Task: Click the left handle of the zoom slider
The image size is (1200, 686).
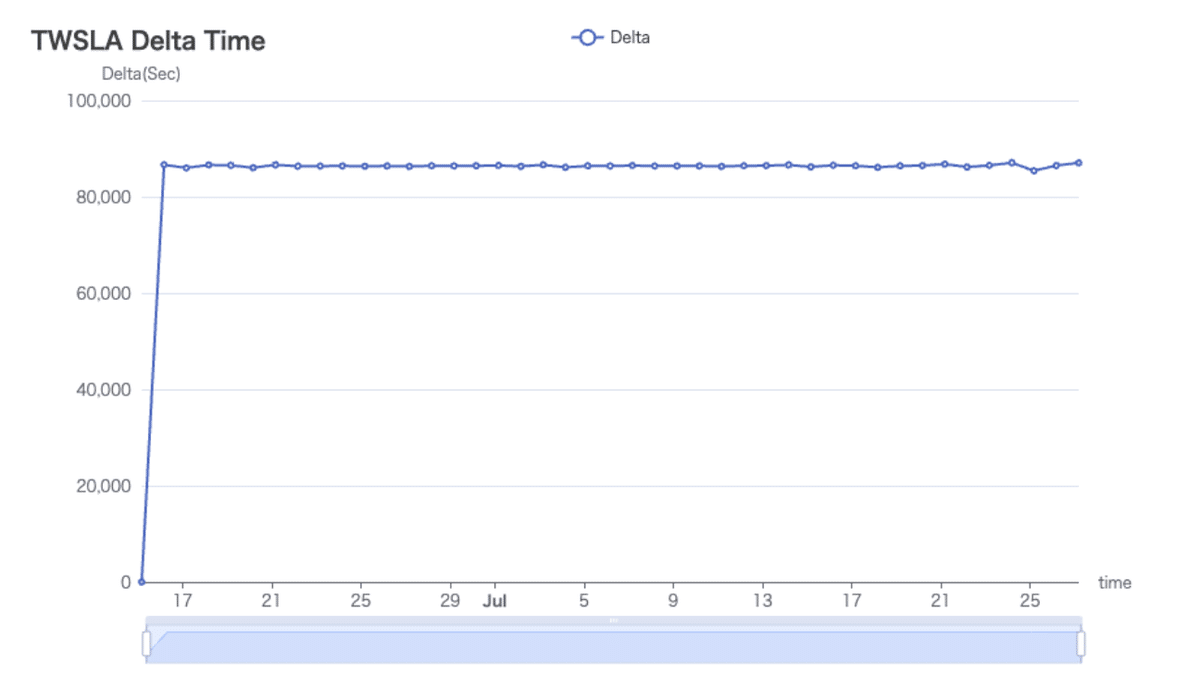Action: [x=147, y=643]
